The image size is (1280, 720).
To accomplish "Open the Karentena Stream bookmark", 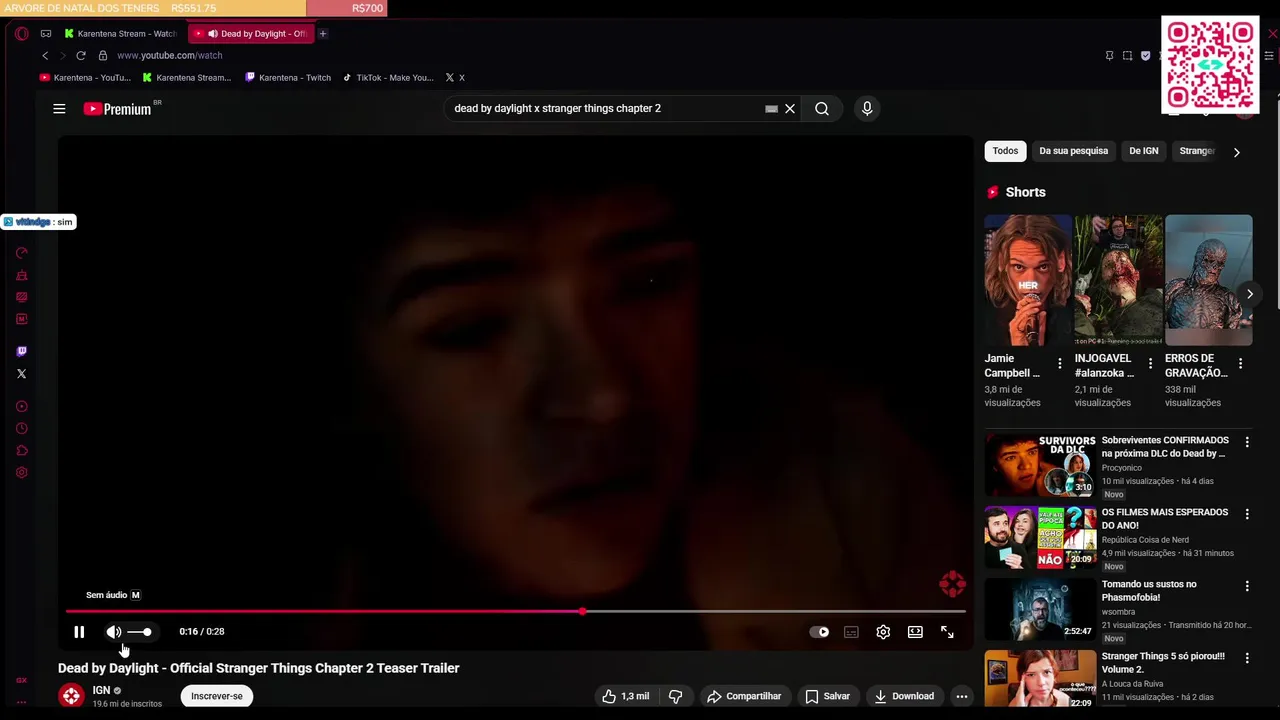I will [x=187, y=78].
